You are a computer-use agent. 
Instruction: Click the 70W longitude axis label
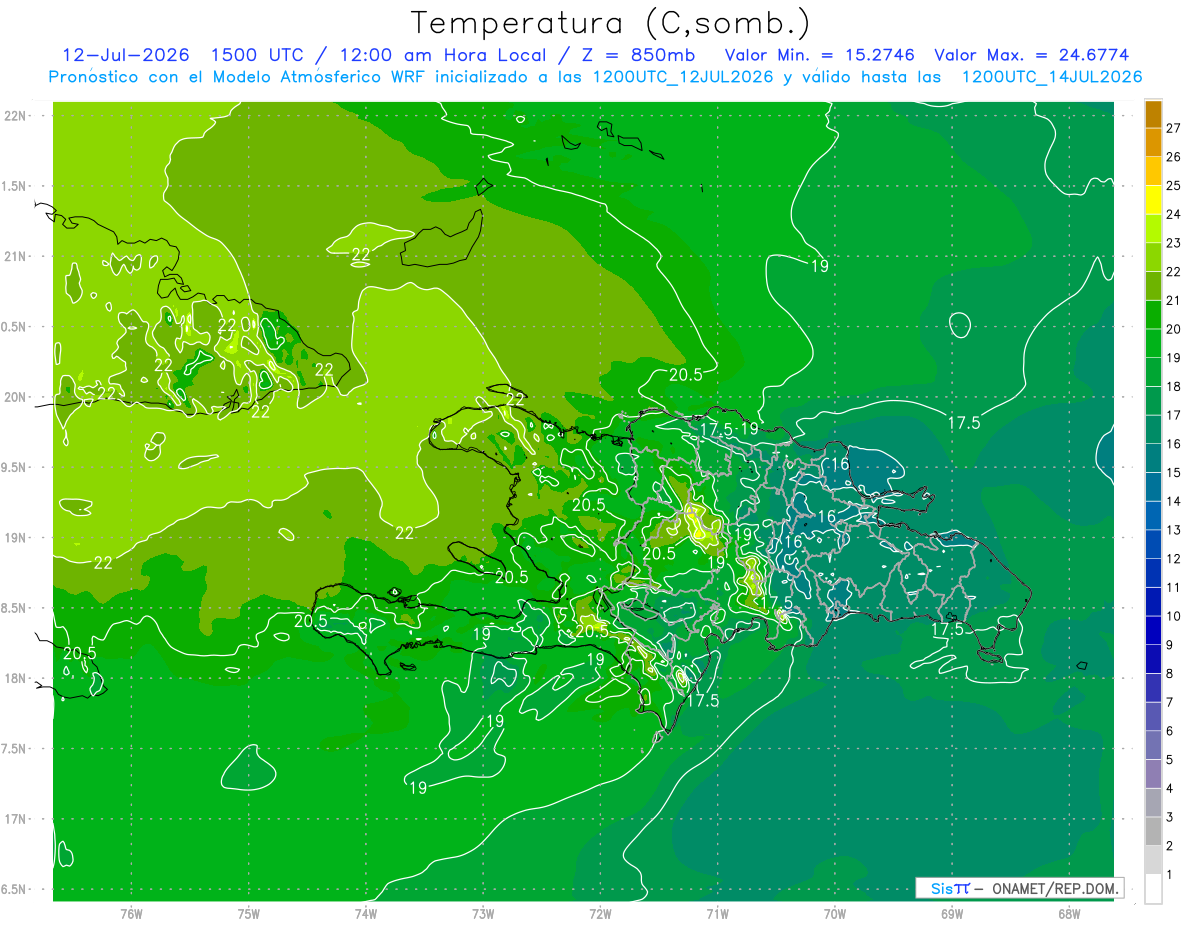(835, 914)
